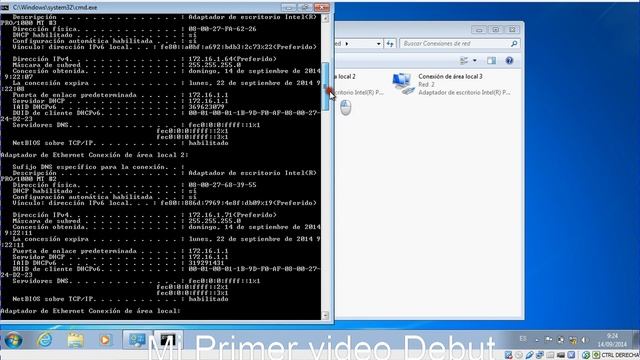Open Windows Explorer folder icon in taskbar
The image size is (640, 360).
75,340
